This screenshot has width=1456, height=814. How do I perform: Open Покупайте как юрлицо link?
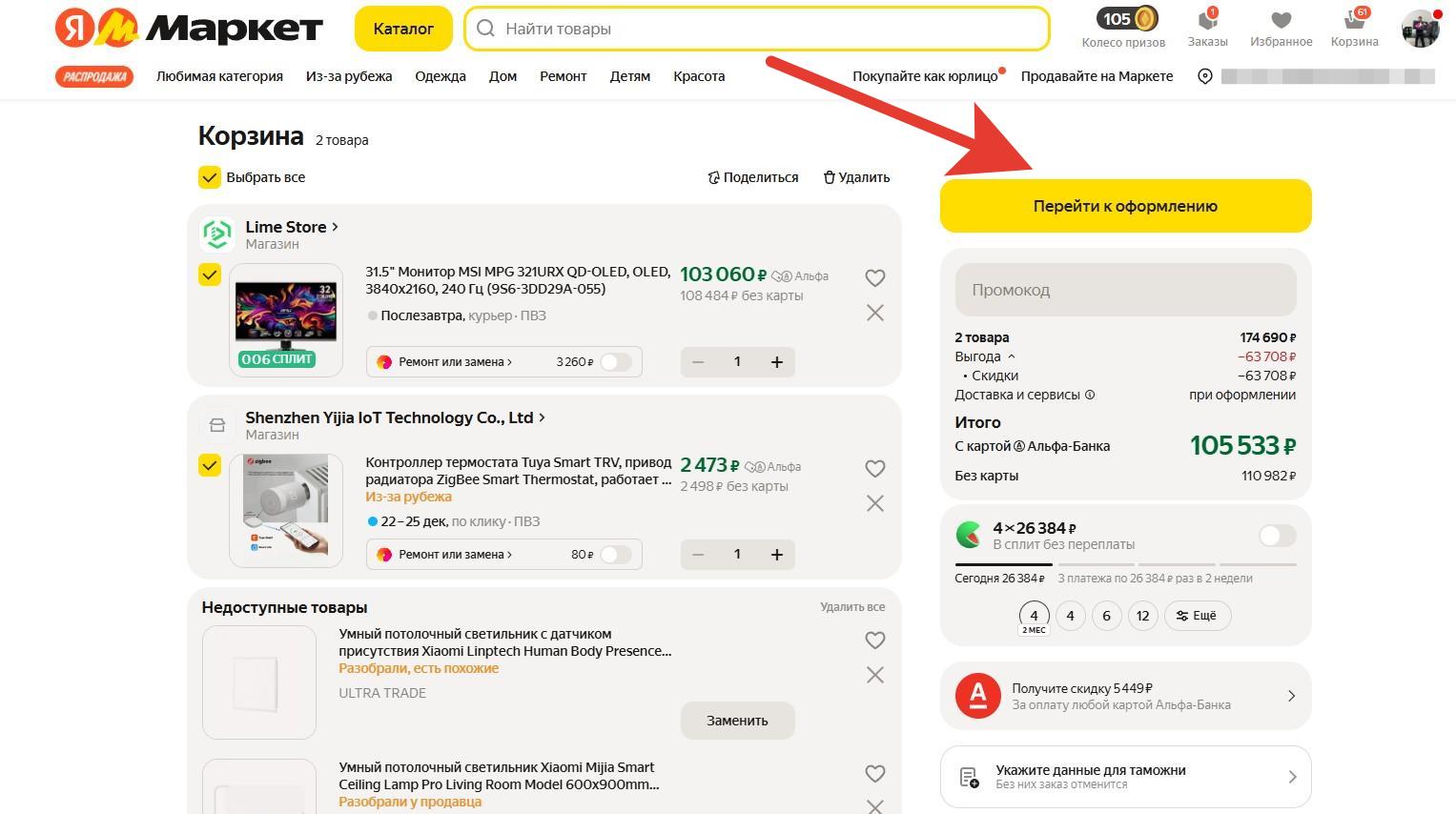coord(925,76)
